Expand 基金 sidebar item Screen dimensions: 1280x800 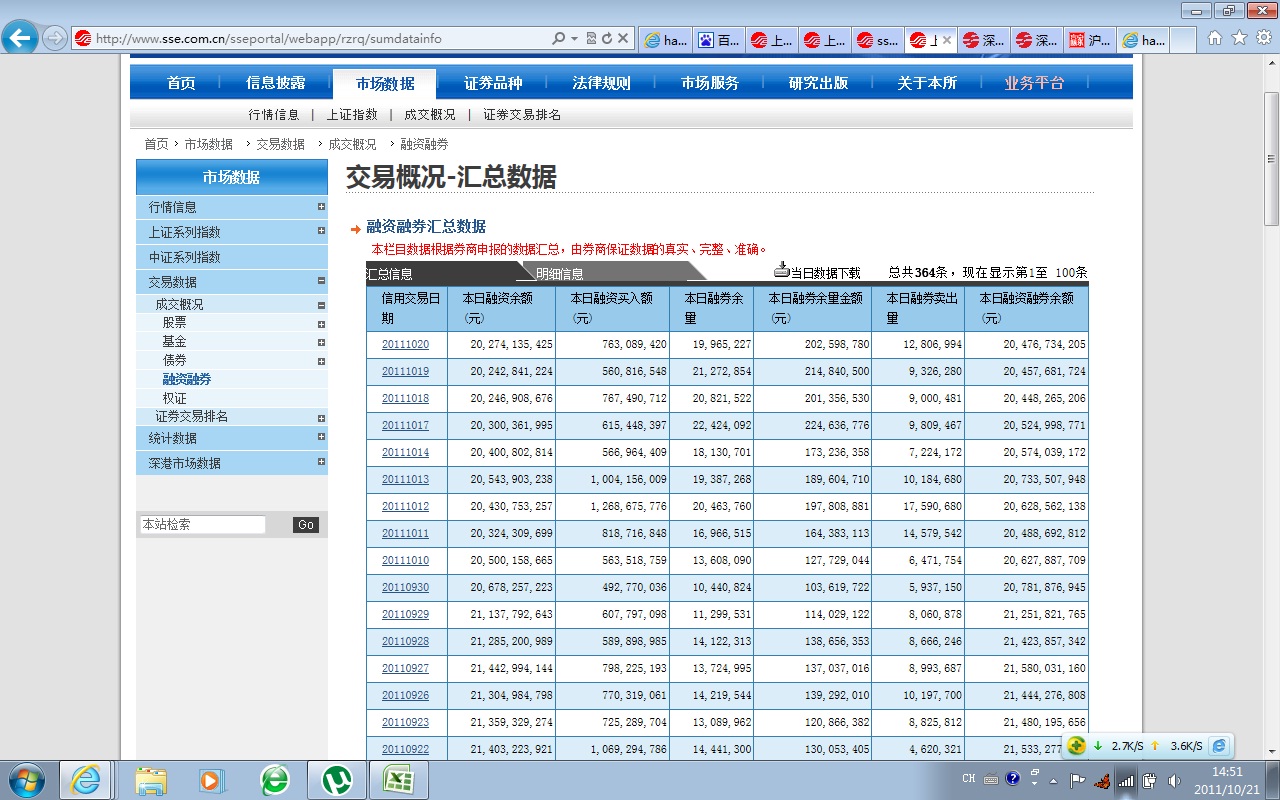pyautogui.click(x=321, y=342)
